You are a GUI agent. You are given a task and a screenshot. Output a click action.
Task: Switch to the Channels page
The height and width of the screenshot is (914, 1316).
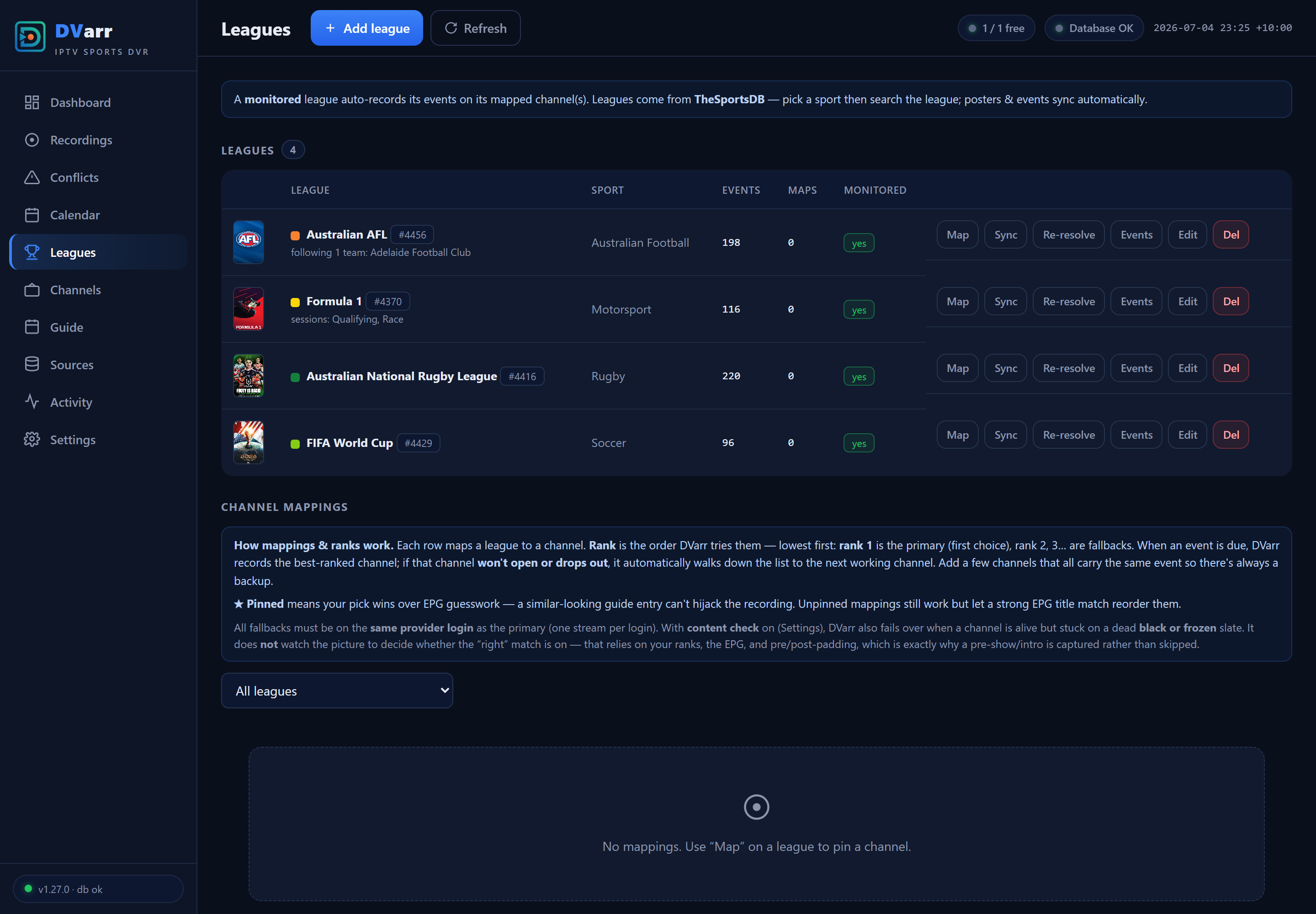point(98,290)
